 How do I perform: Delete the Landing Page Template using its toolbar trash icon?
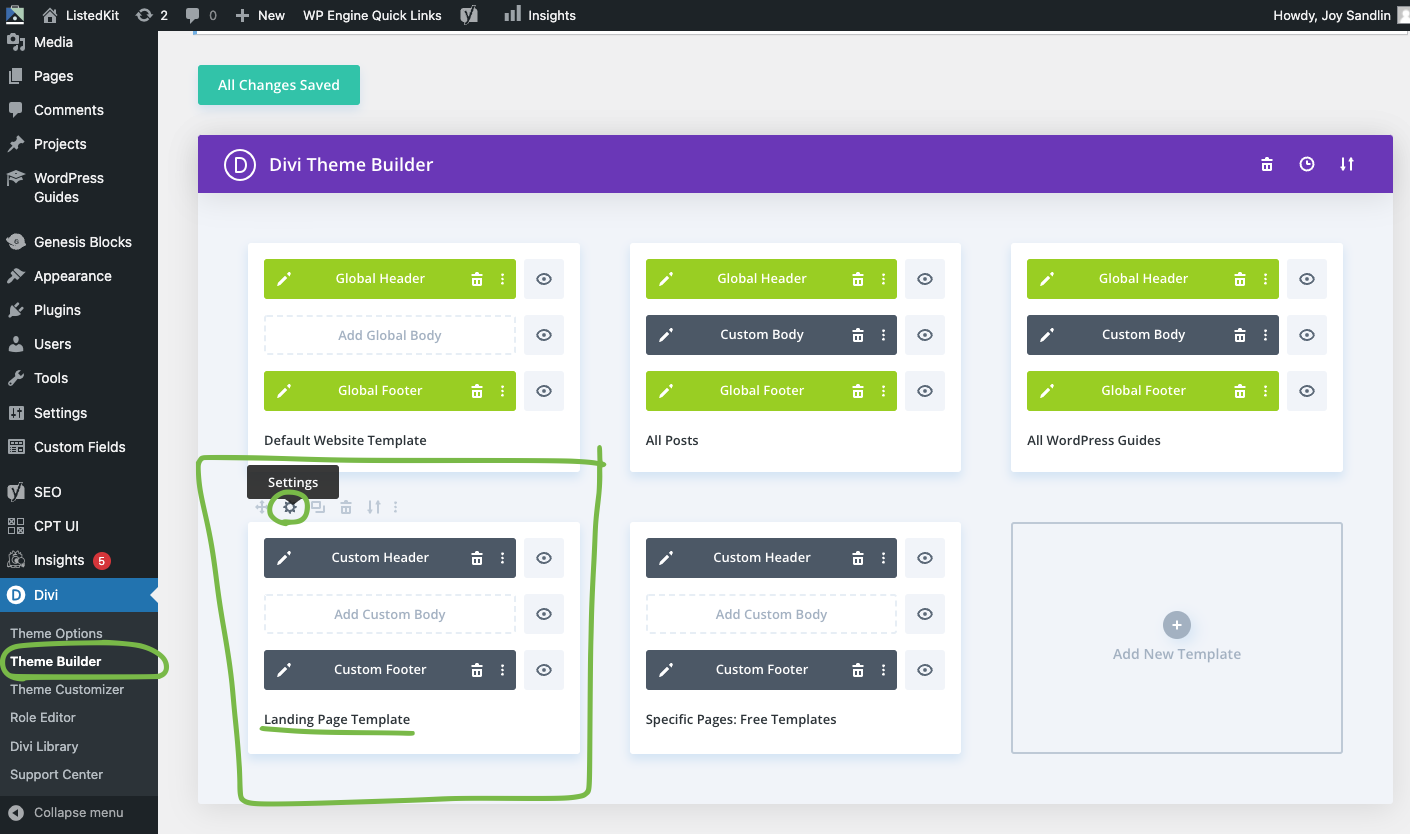pyautogui.click(x=346, y=507)
